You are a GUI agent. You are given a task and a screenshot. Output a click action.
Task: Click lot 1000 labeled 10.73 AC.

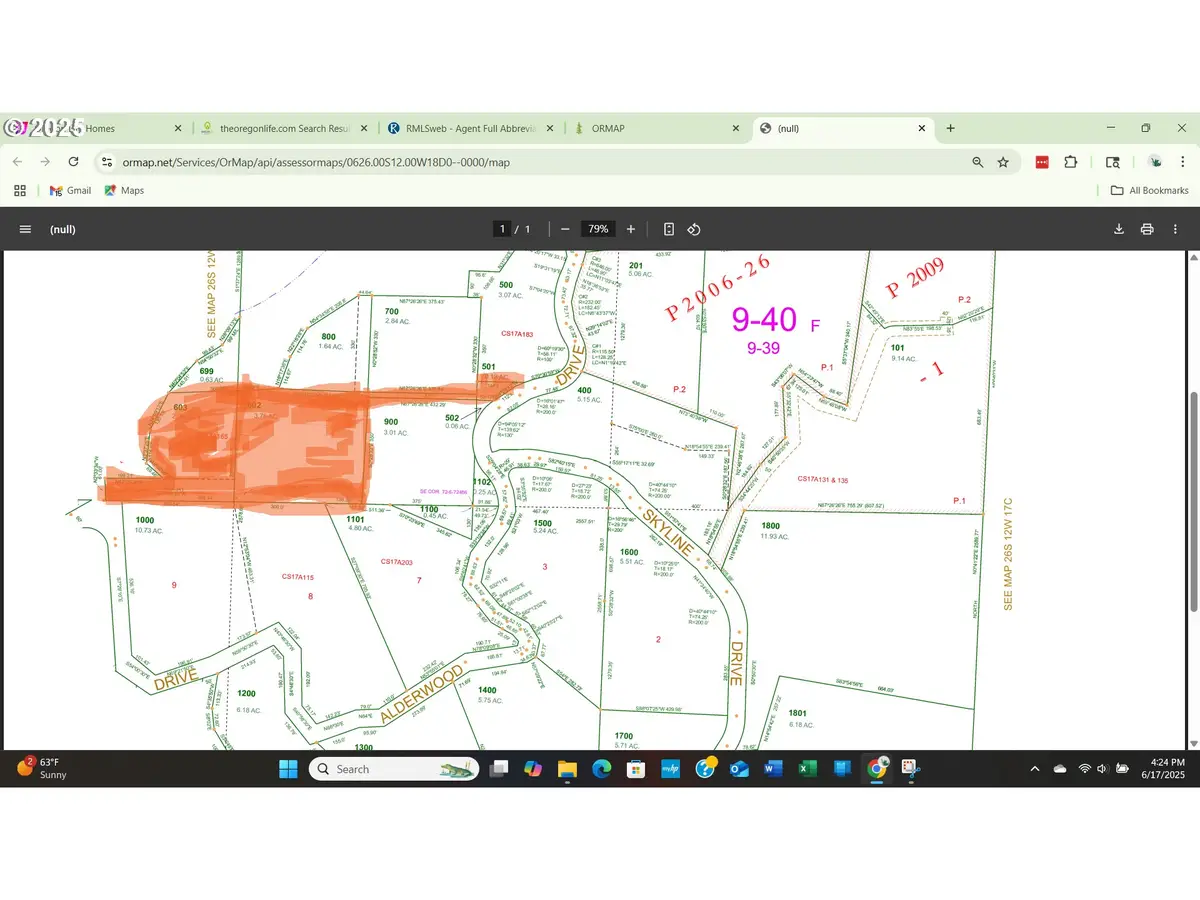pyautogui.click(x=148, y=525)
